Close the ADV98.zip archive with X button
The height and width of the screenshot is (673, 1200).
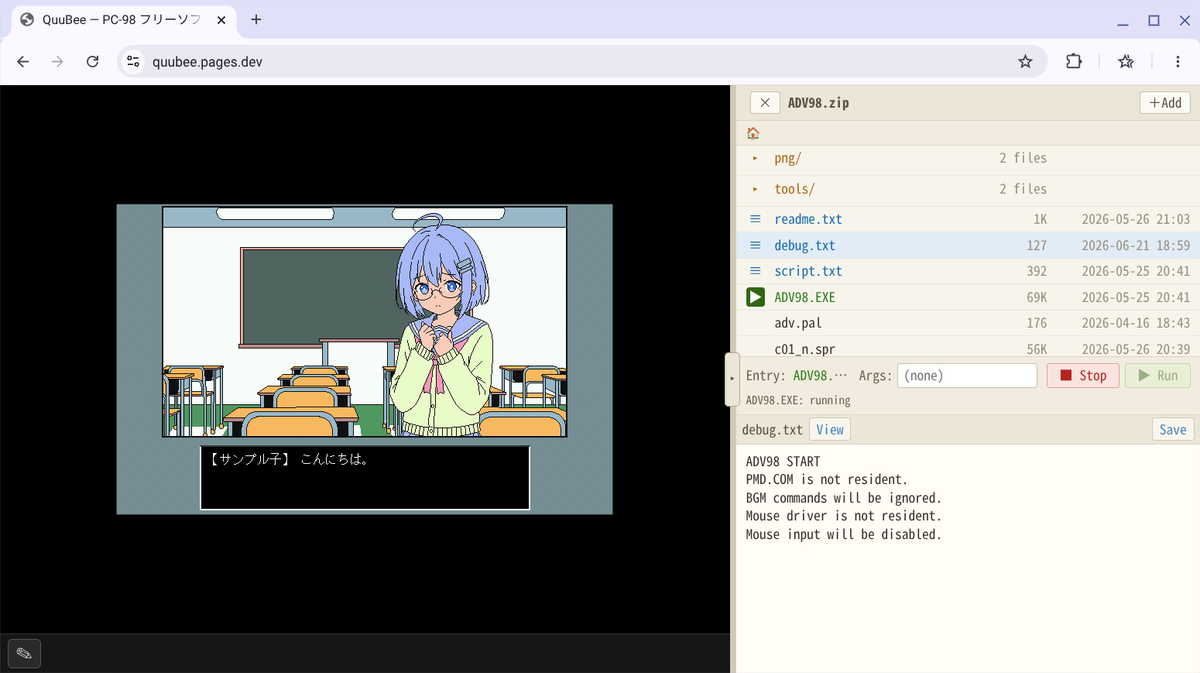tap(765, 103)
